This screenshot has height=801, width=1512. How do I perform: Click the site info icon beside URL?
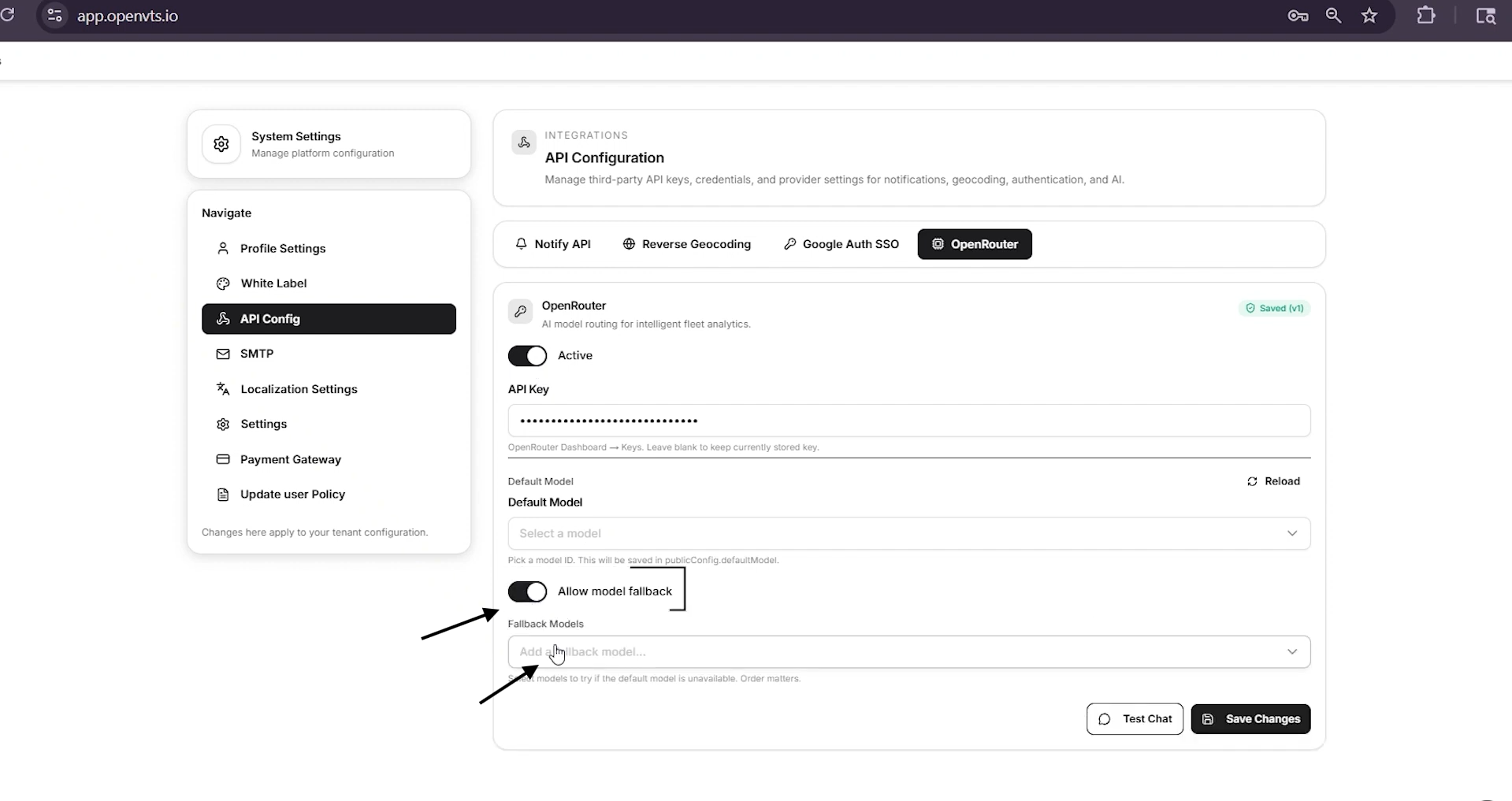pos(54,16)
